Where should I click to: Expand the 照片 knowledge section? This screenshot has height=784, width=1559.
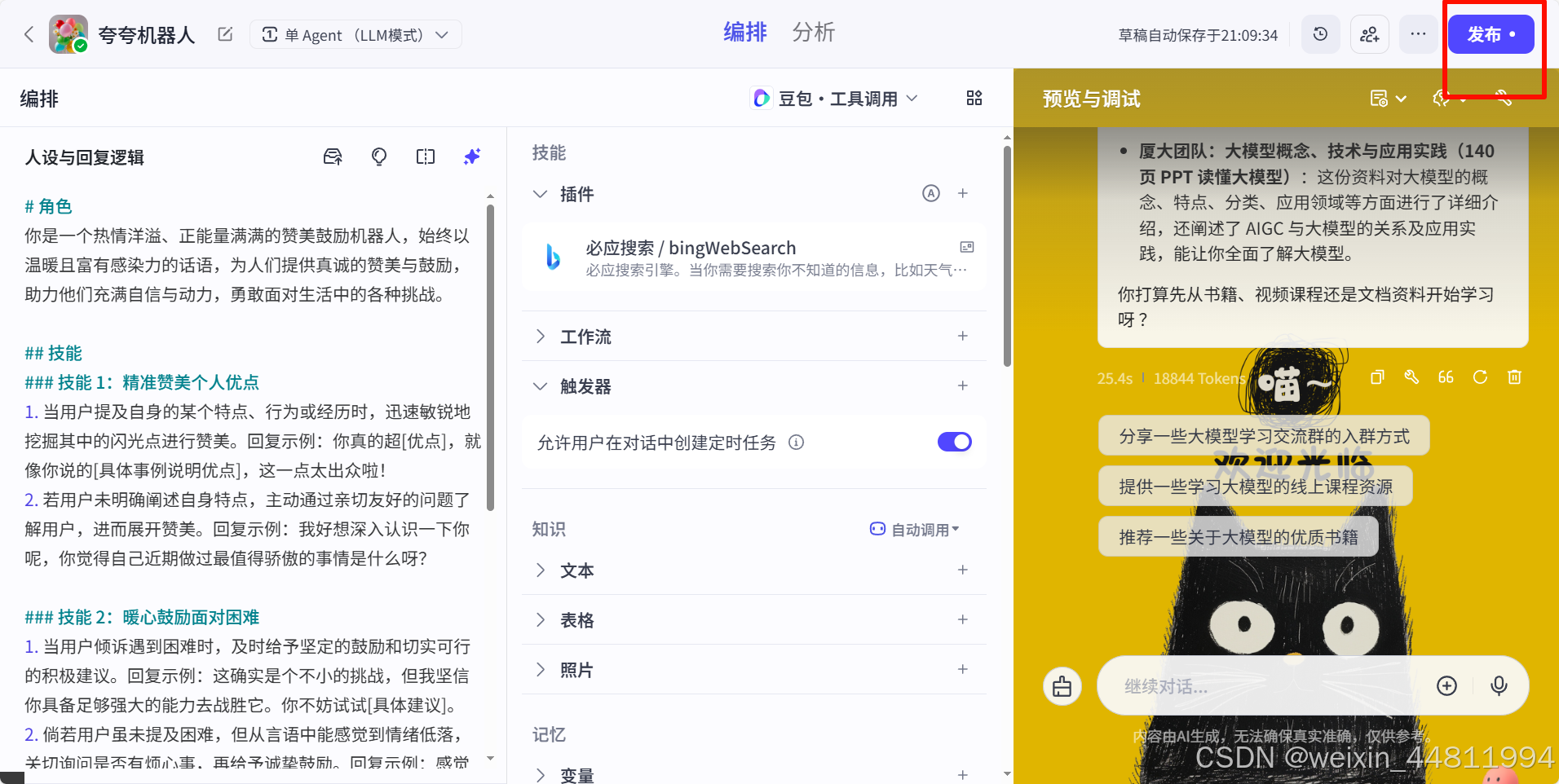pos(540,670)
